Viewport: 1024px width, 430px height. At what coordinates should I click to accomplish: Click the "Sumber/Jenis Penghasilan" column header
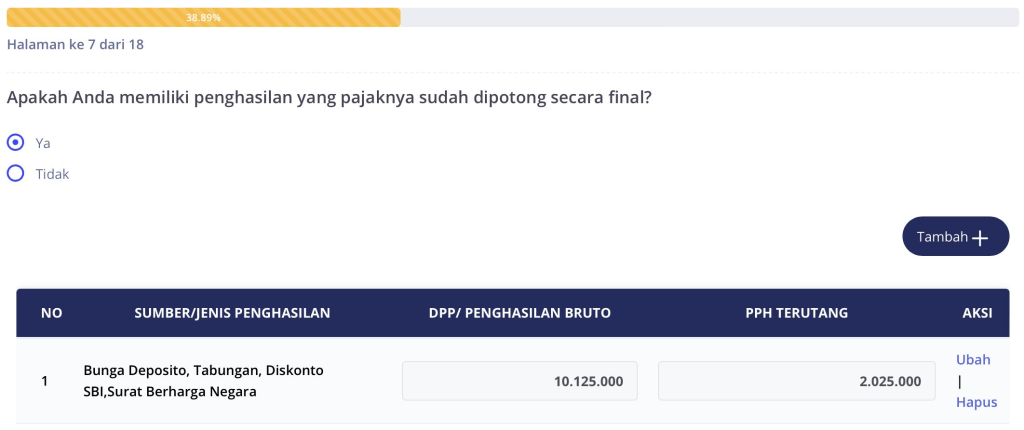click(232, 313)
